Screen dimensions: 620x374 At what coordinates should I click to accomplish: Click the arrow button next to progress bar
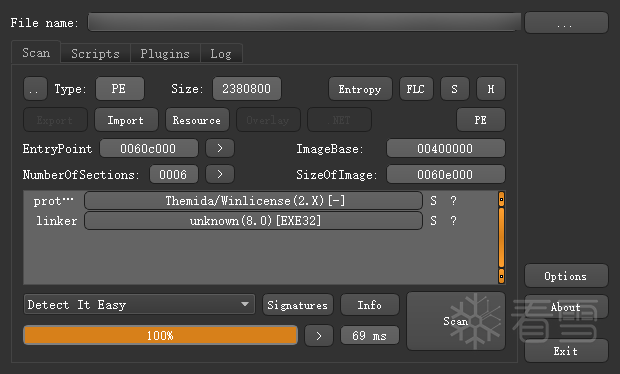[319, 336]
